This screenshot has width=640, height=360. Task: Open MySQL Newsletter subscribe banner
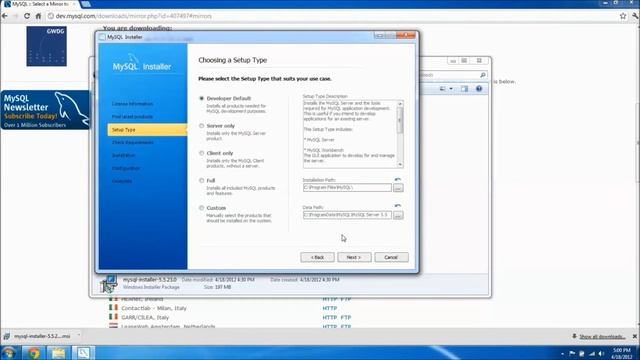(45, 110)
